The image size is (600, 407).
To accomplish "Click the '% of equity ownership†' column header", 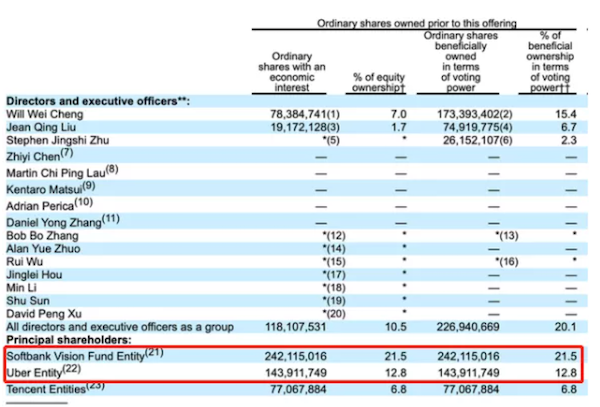I will [378, 82].
